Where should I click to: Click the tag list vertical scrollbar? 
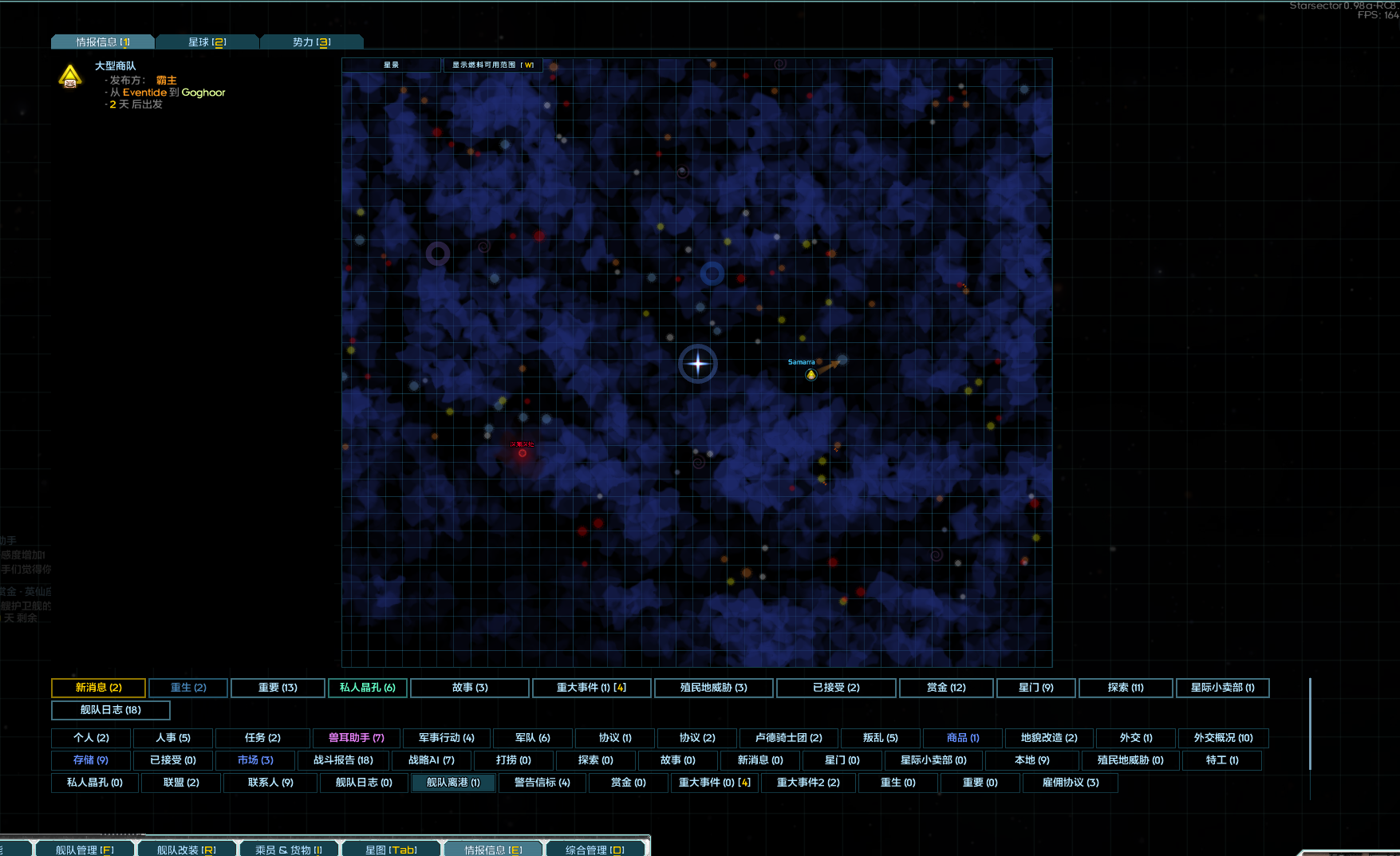pyautogui.click(x=1310, y=724)
